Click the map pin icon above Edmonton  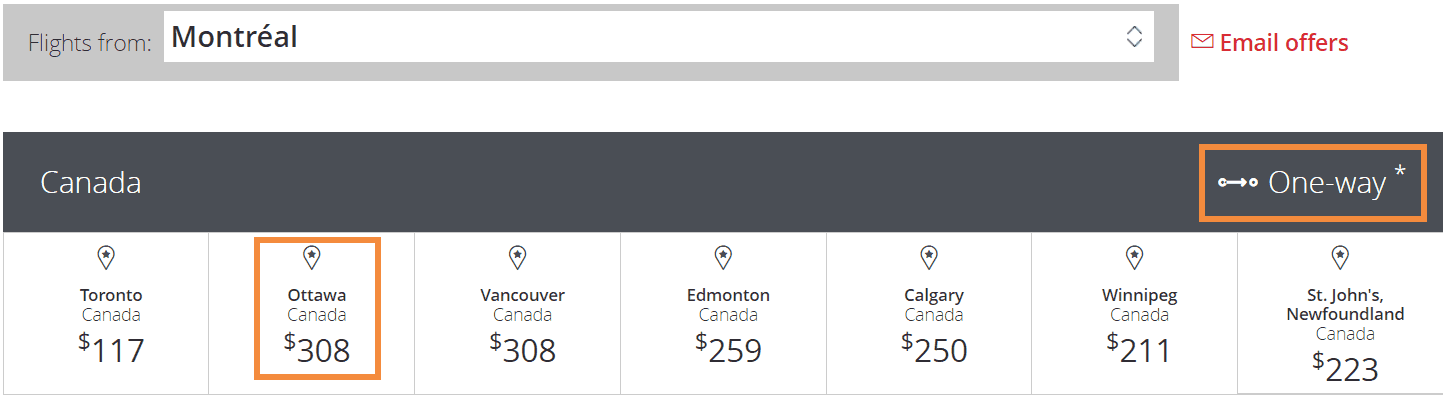click(724, 258)
